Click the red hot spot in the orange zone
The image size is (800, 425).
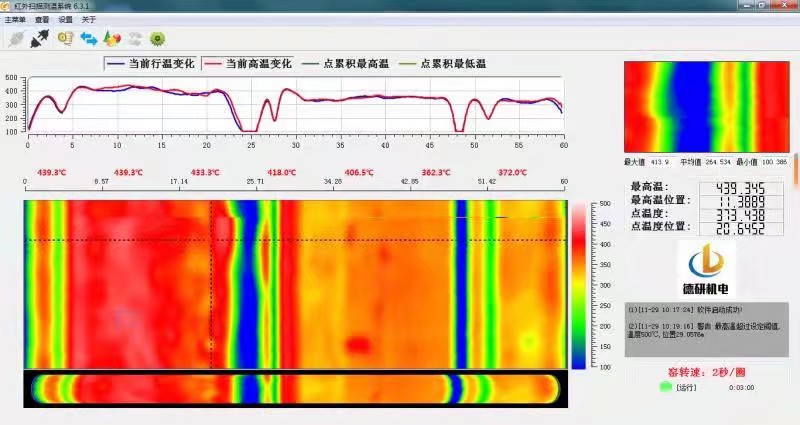[x=357, y=345]
